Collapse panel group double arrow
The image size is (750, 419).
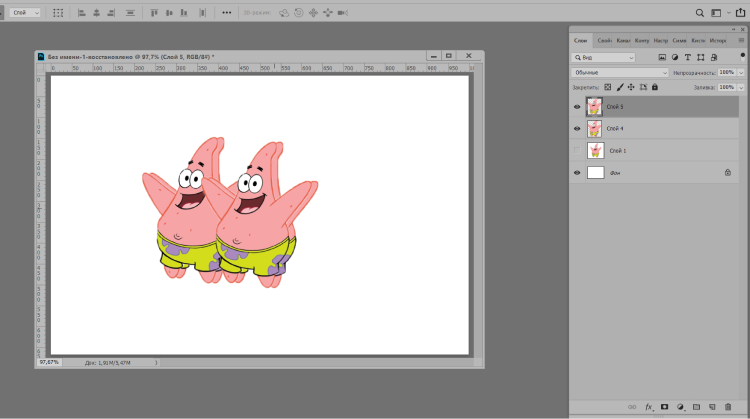point(733,29)
